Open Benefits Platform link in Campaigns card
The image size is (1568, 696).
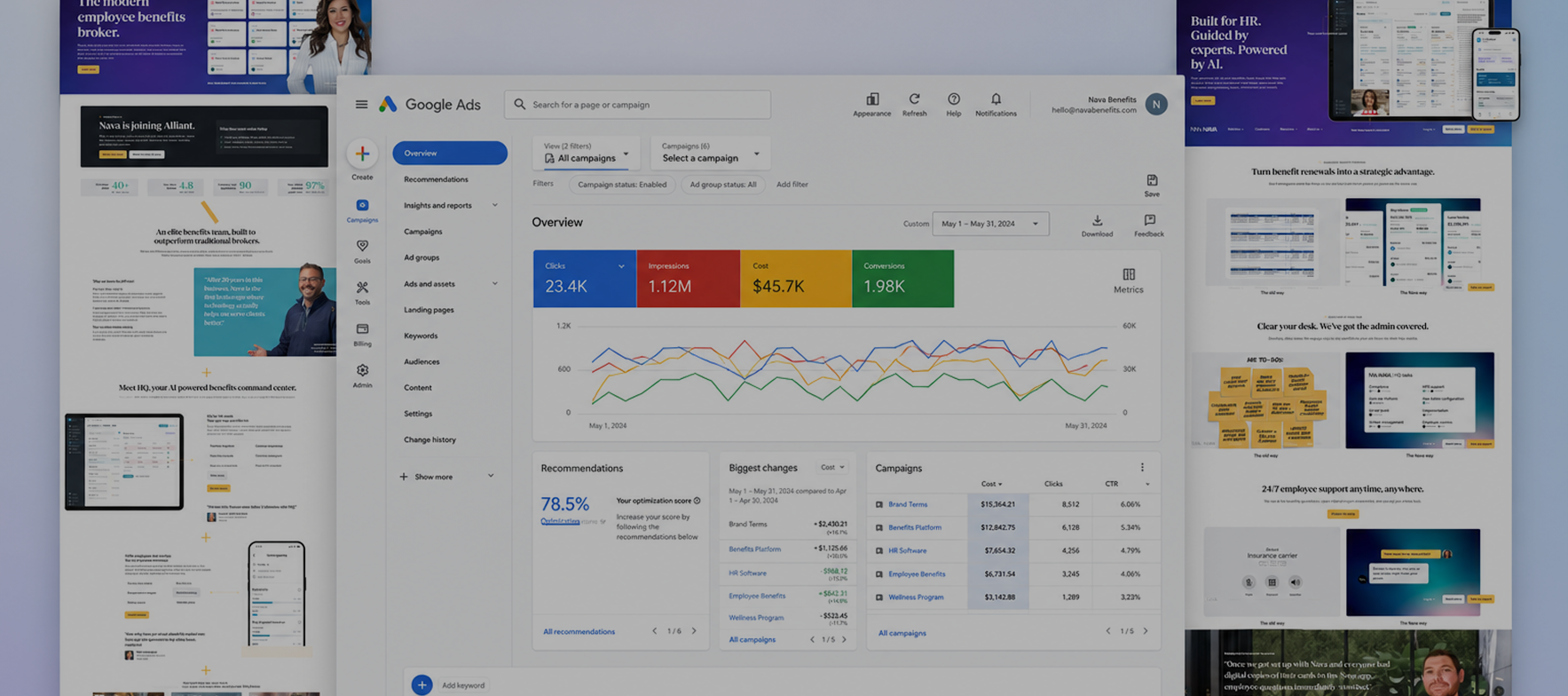915,527
